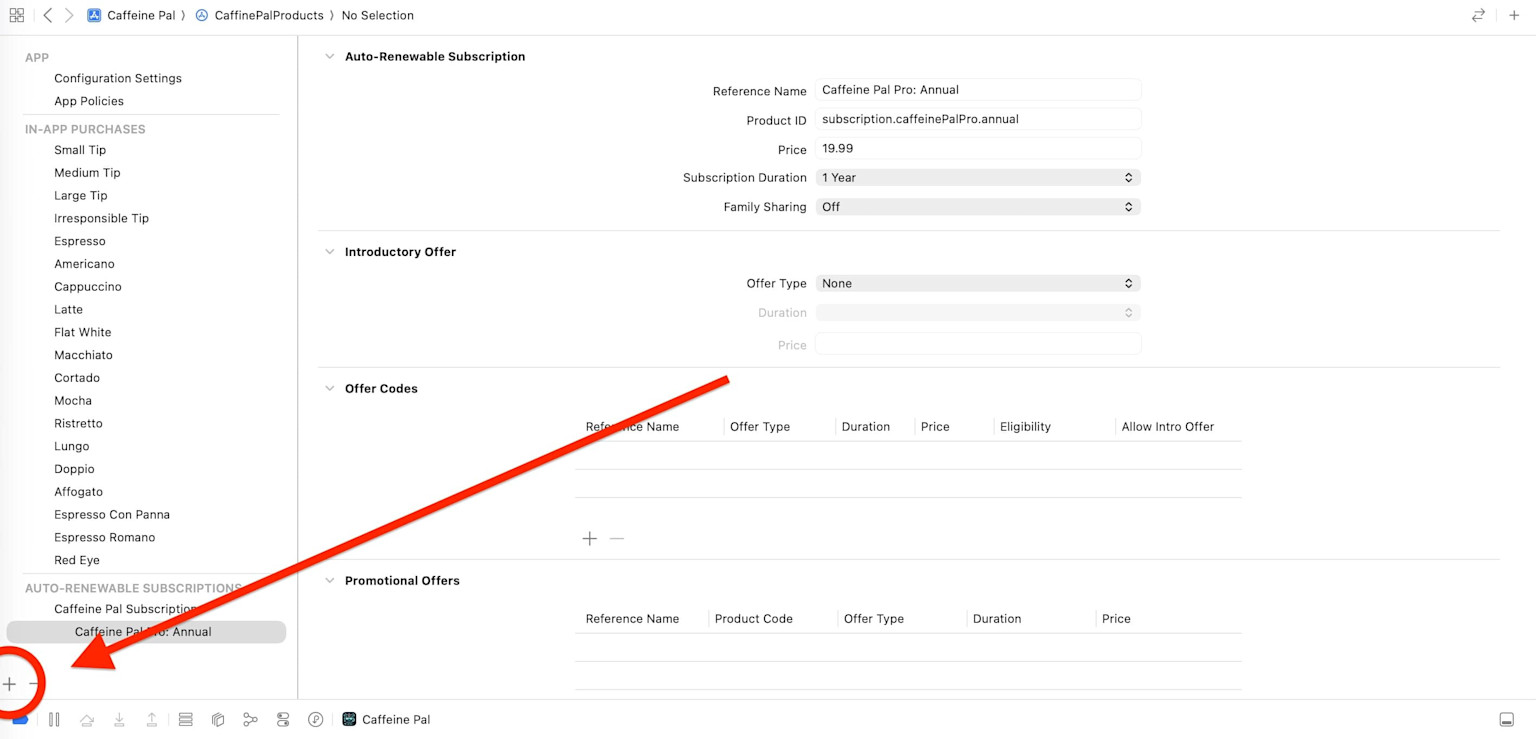Select the Americano product
The image size is (1536, 739).
click(84, 264)
